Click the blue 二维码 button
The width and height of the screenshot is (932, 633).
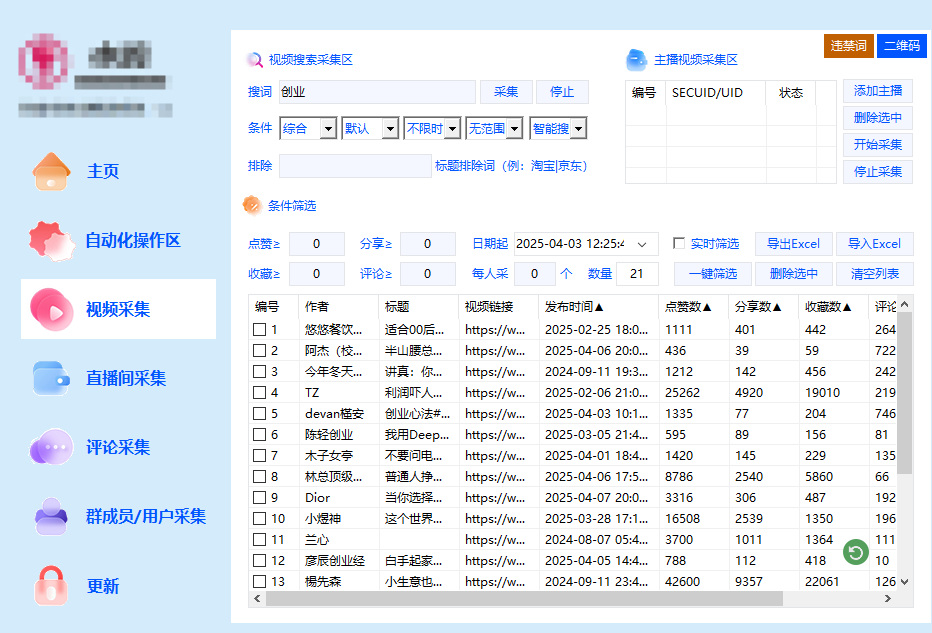click(902, 46)
